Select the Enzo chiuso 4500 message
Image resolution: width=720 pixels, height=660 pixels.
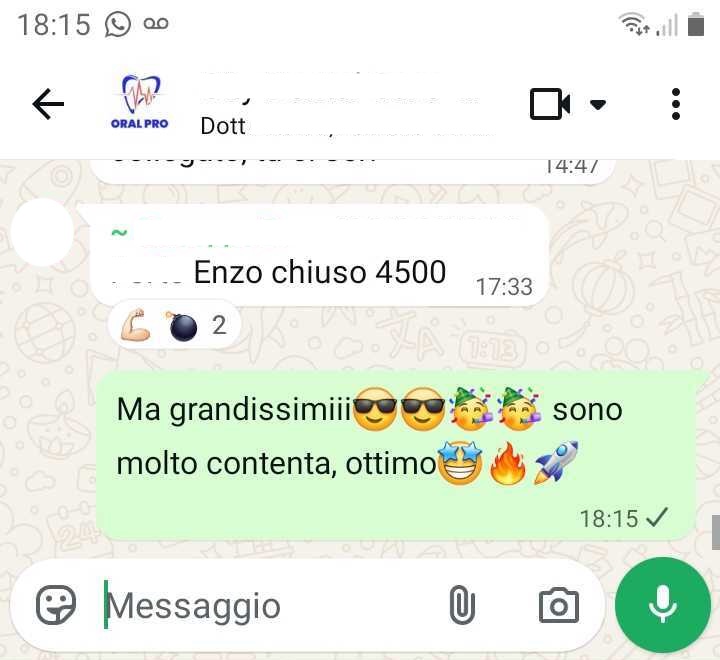(x=320, y=255)
